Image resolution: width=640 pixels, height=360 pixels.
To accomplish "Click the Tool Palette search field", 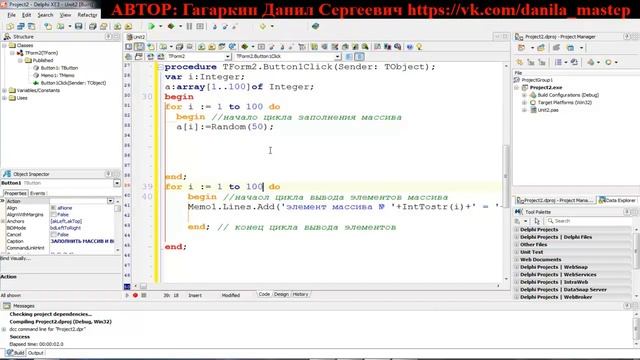I will pyautogui.click(x=588, y=221).
